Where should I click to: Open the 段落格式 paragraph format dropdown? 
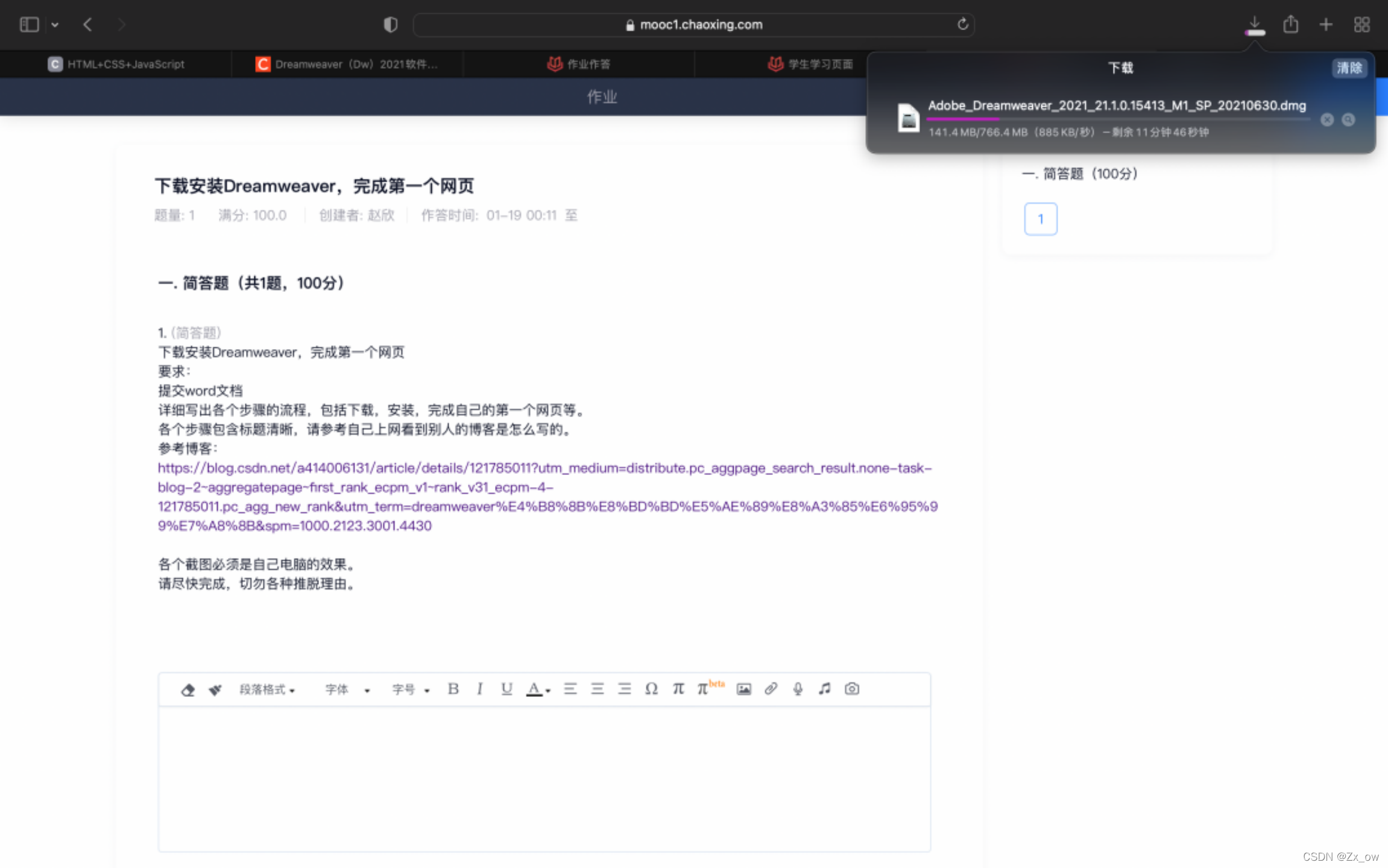(x=267, y=689)
